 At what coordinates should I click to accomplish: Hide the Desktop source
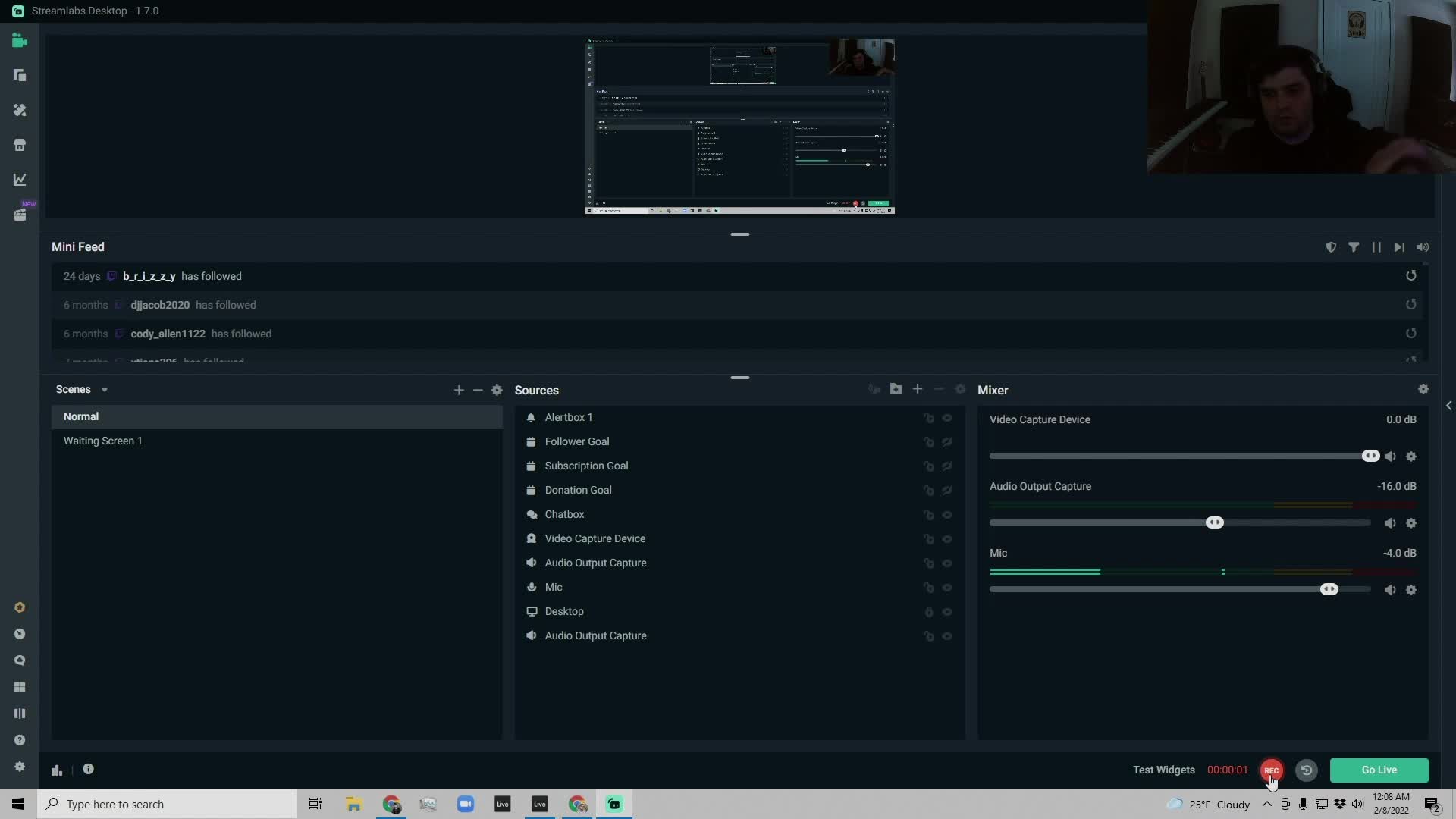click(x=947, y=612)
